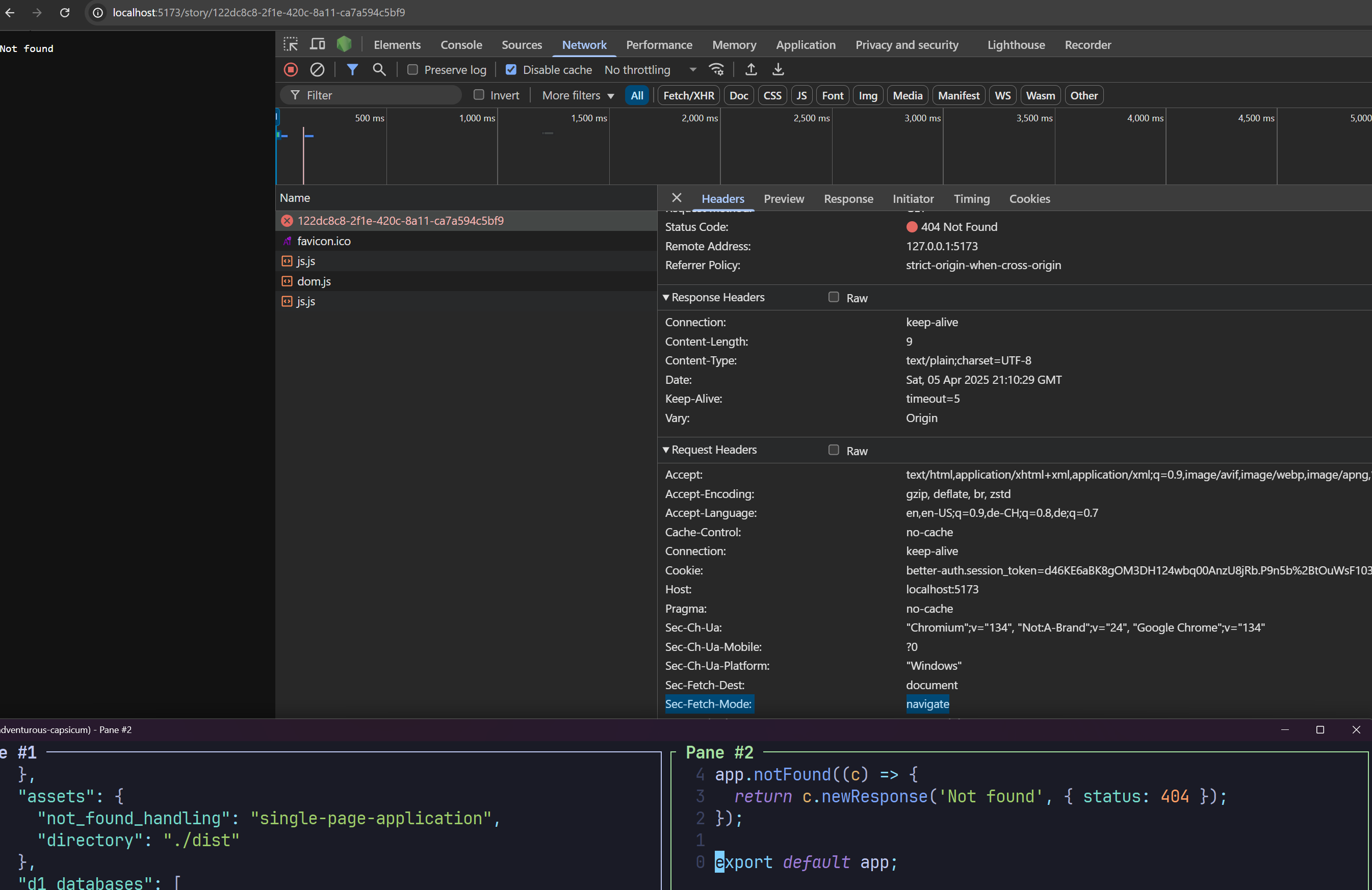
Task: Switch to the Console tab
Action: [x=460, y=45]
